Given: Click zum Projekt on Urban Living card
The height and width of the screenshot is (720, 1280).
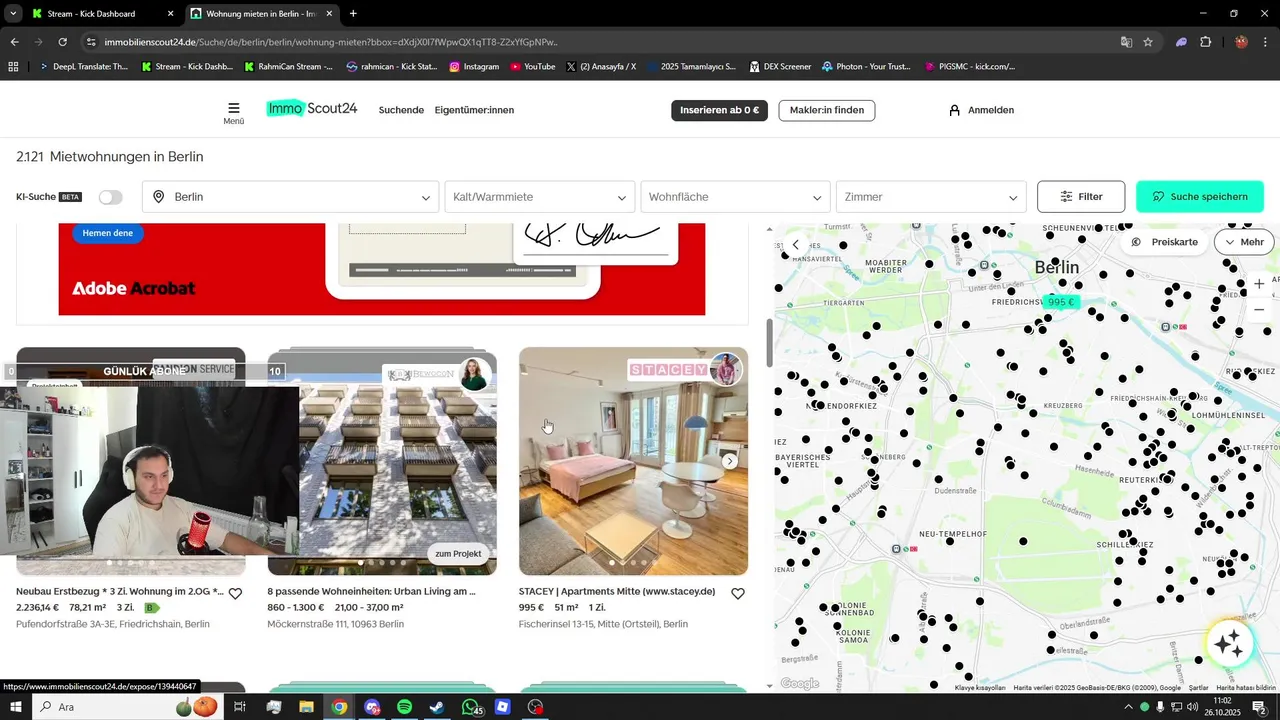Looking at the screenshot, I should click(x=458, y=554).
